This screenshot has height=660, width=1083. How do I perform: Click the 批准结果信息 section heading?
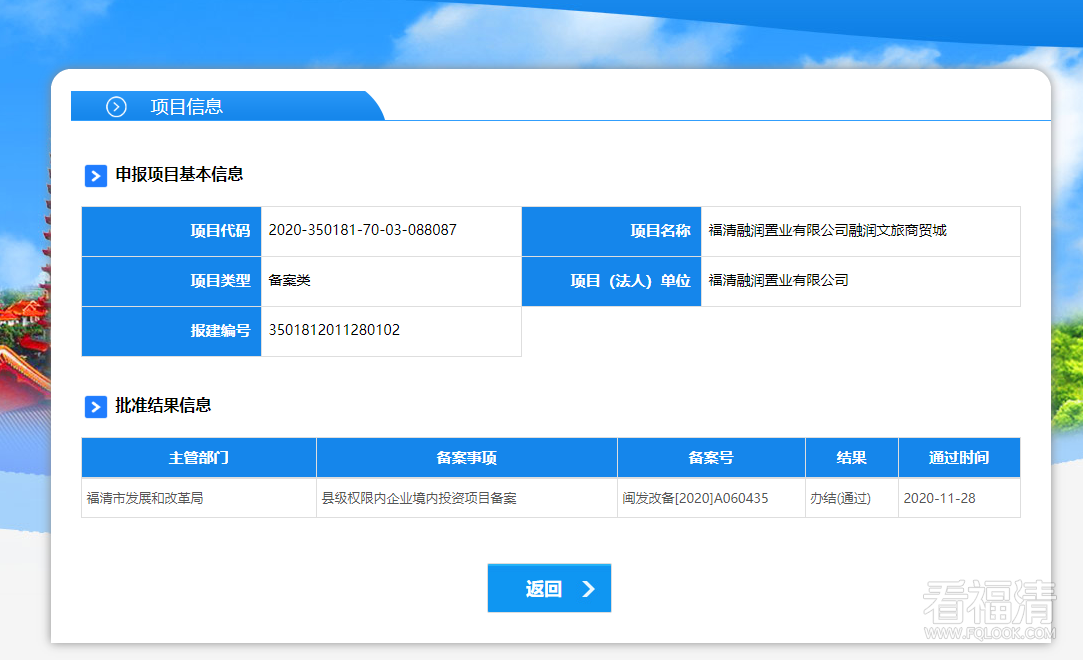tap(163, 405)
